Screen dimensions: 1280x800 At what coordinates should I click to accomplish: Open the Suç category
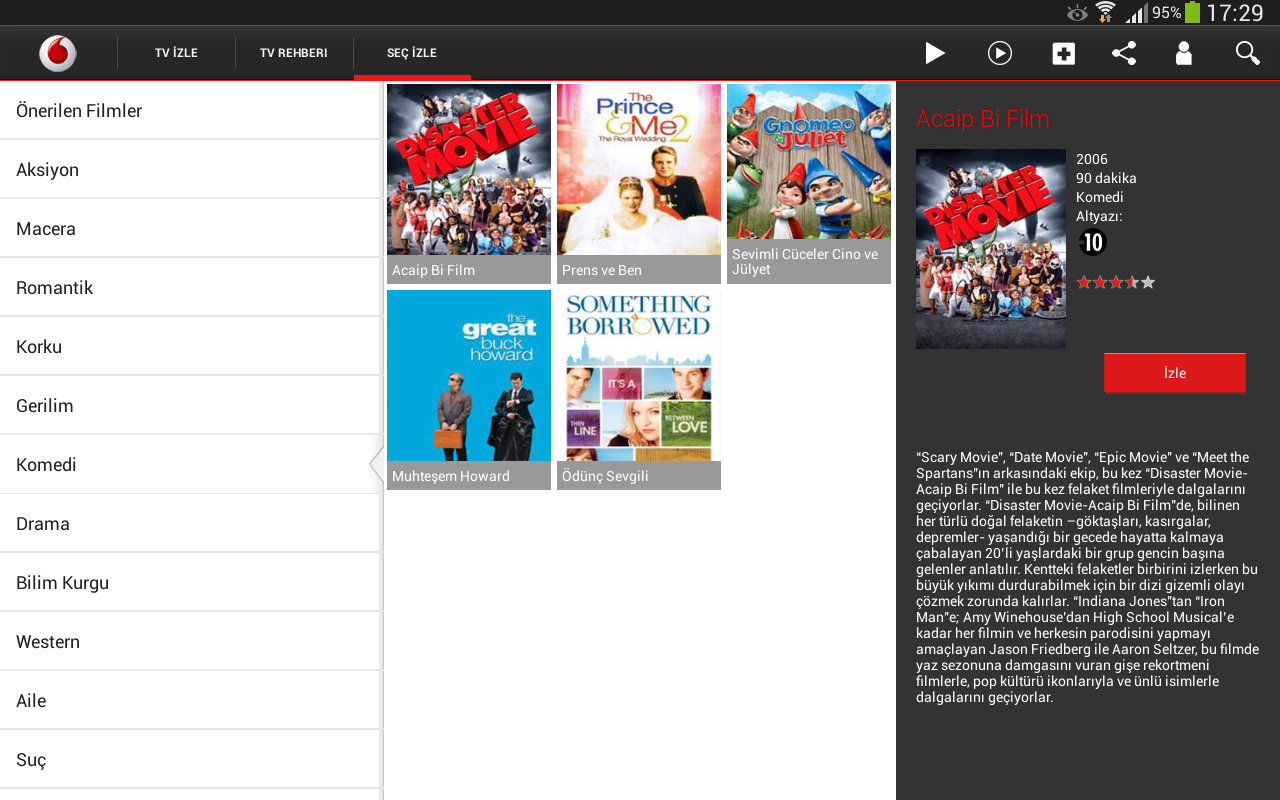point(191,760)
